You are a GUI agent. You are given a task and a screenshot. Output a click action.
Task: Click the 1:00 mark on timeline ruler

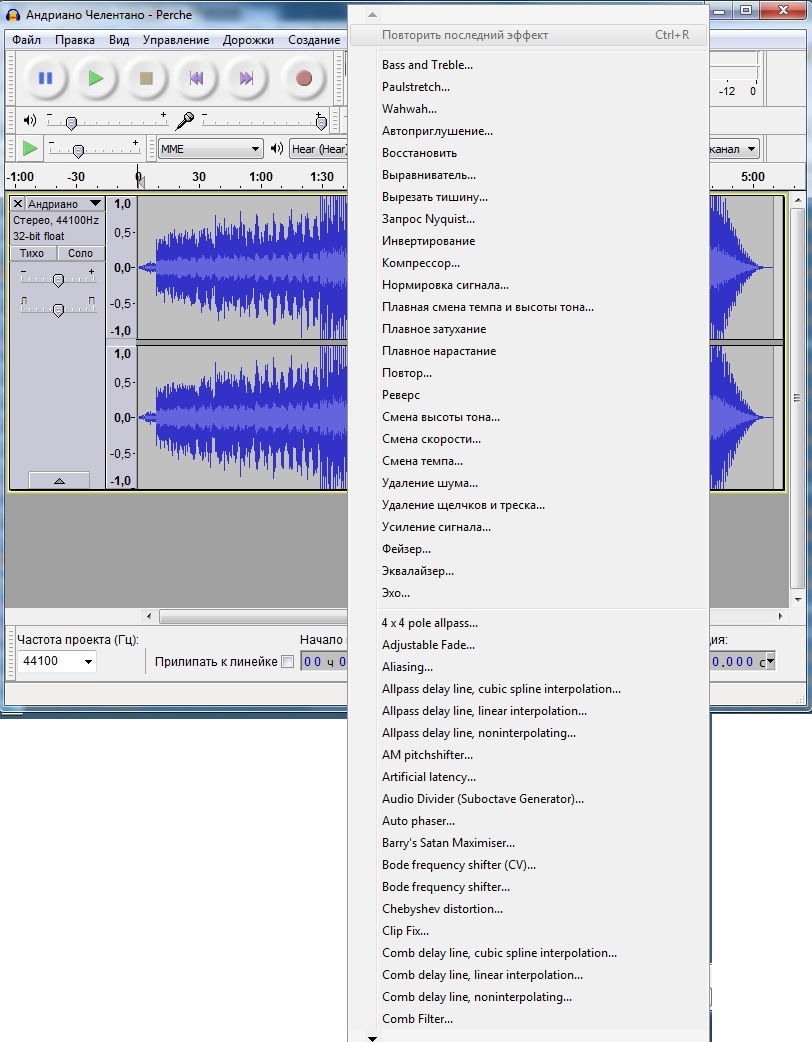coord(260,177)
